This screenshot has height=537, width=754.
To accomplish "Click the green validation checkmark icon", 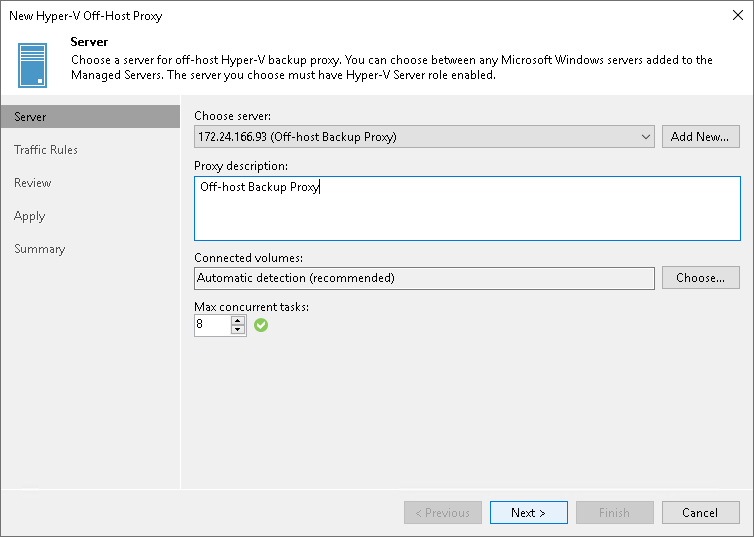I will (261, 325).
